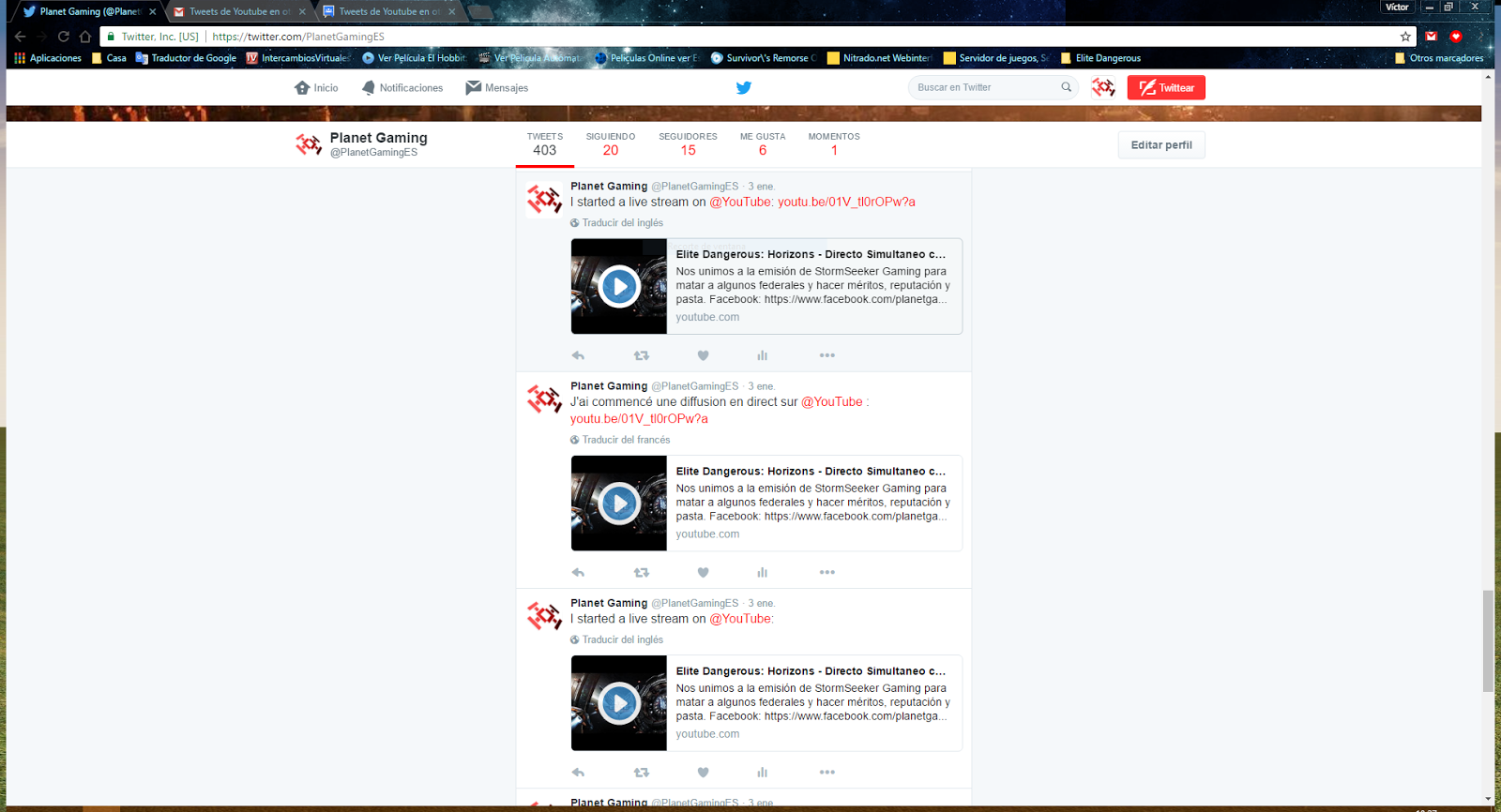Reload the page

[x=64, y=37]
